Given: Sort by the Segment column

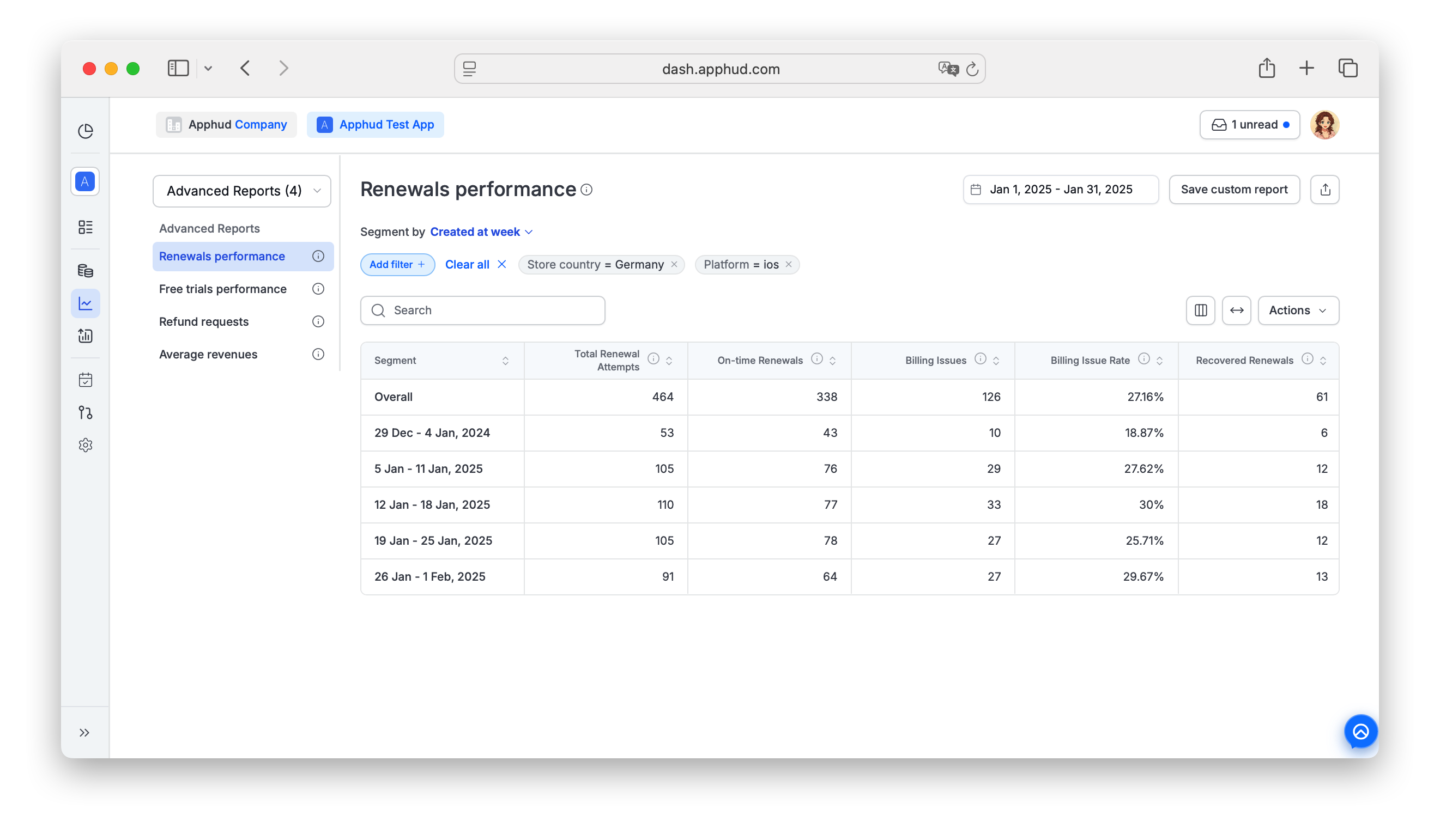Looking at the screenshot, I should (505, 361).
